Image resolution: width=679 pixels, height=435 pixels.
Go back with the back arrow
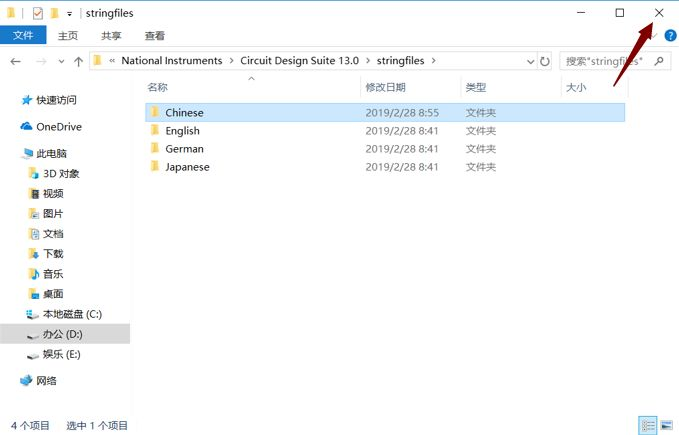point(16,61)
